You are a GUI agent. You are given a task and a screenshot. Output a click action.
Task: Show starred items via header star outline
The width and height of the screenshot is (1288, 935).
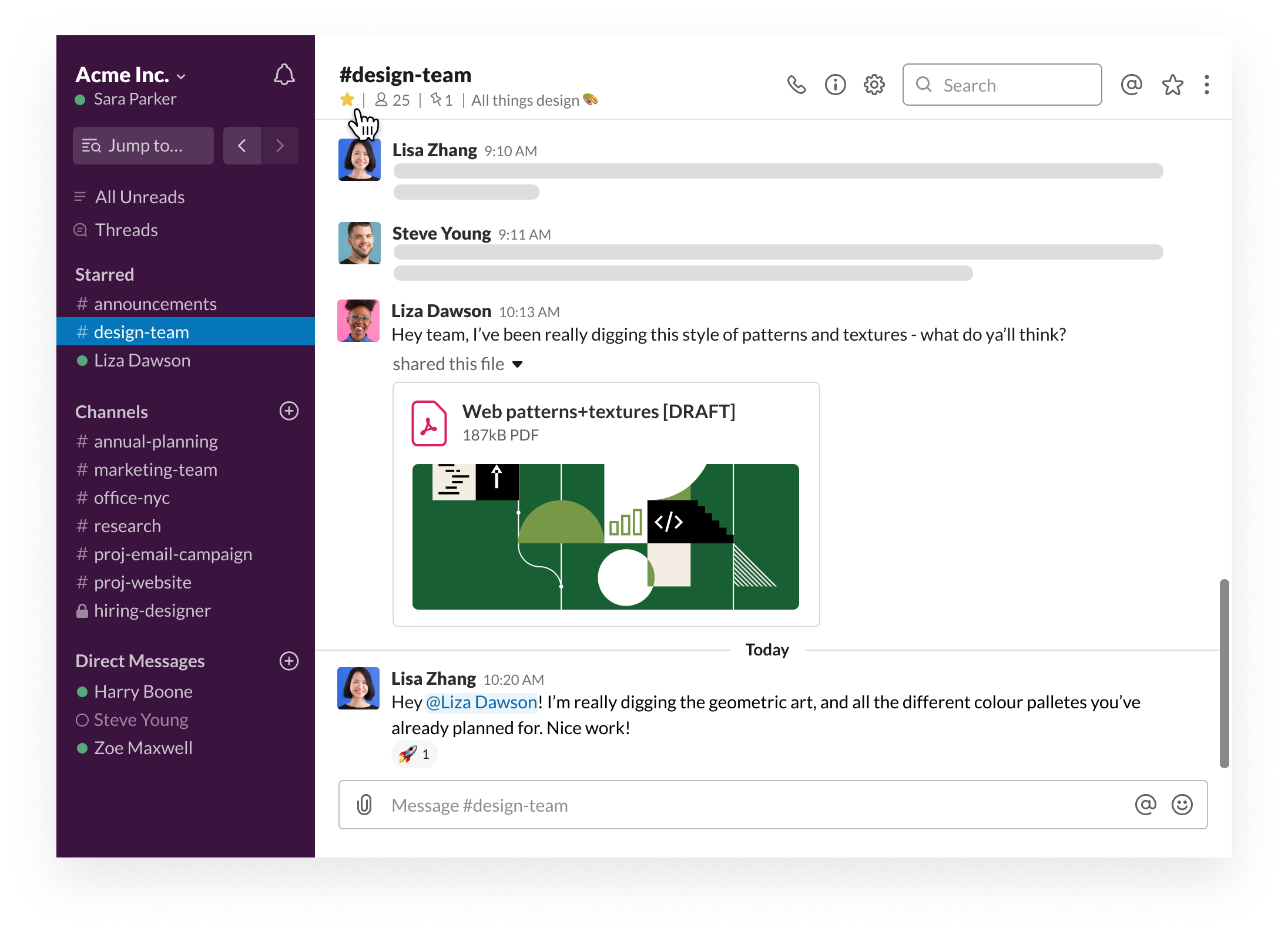coord(1172,85)
